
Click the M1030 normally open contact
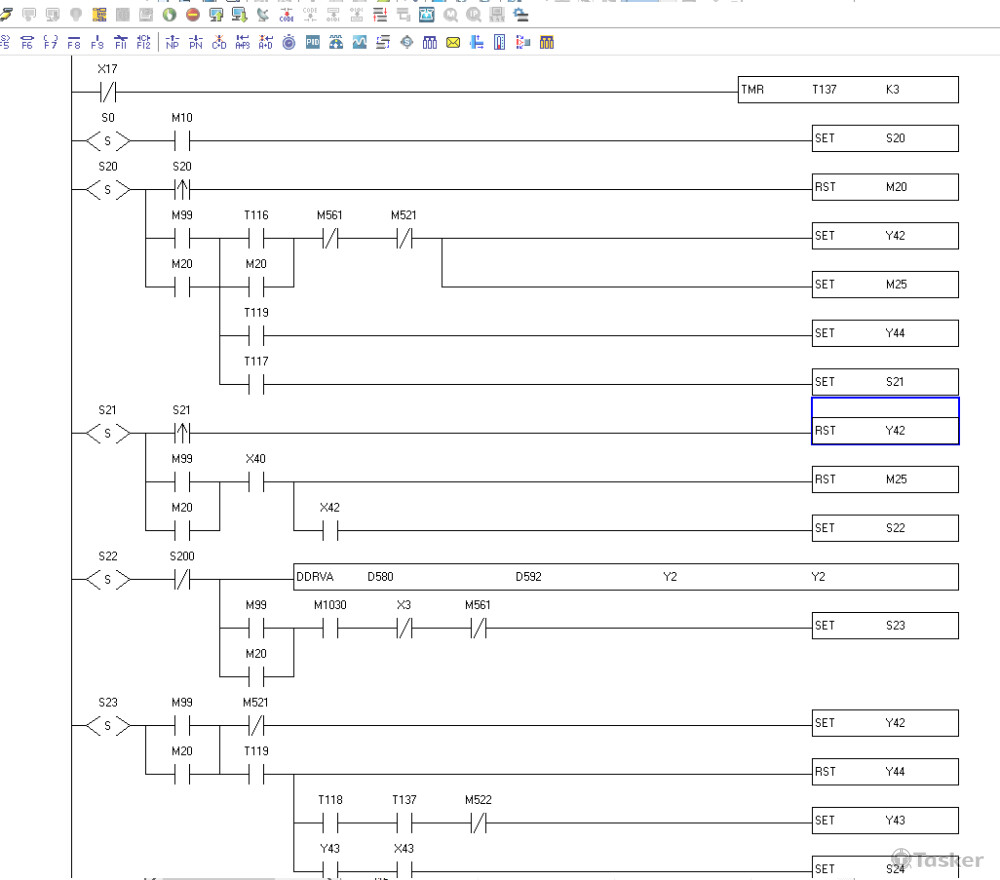point(329,629)
